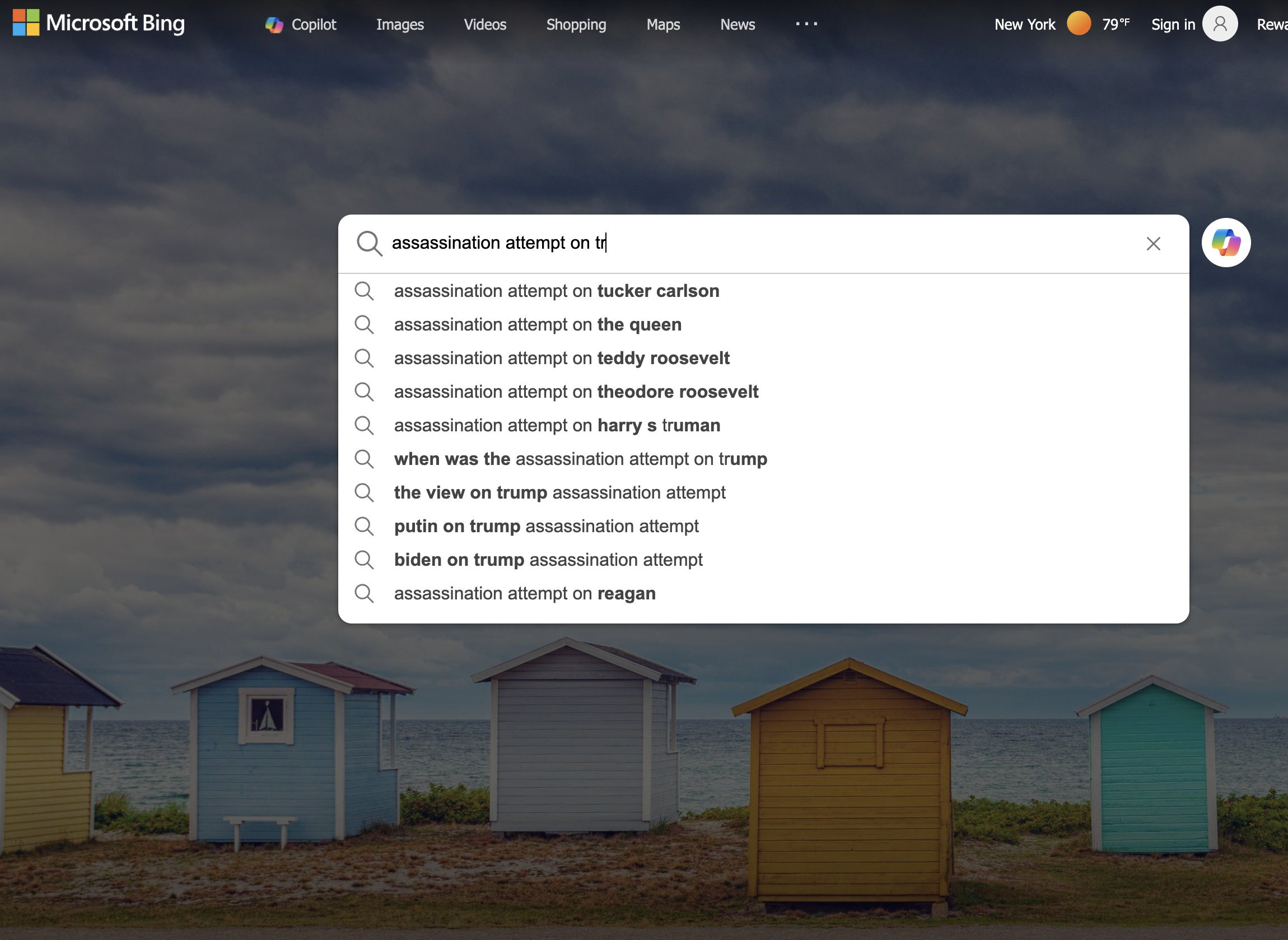1288x940 pixels.
Task: Open the News tab
Action: (x=738, y=25)
